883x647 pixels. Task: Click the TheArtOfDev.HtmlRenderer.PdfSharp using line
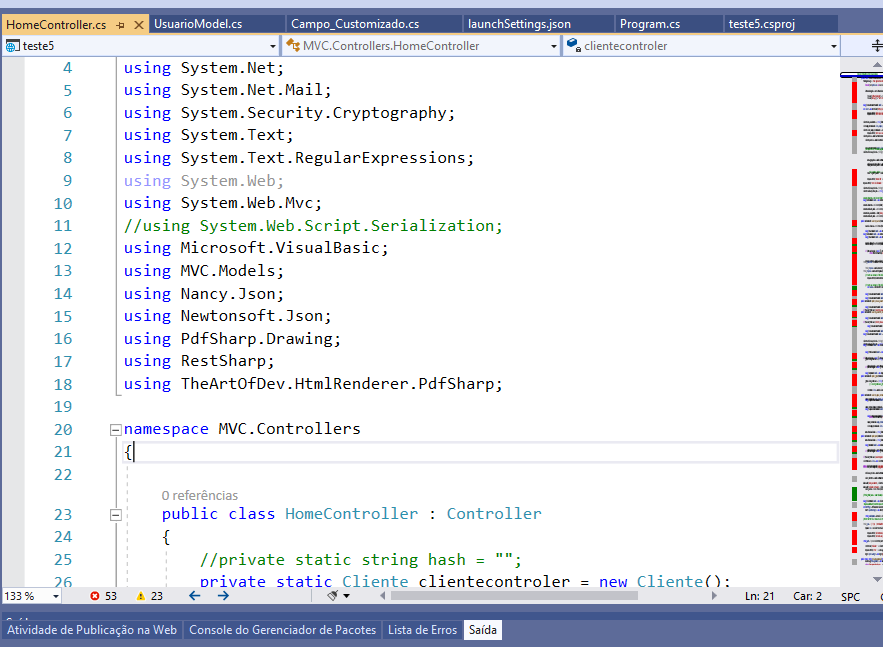pyautogui.click(x=313, y=384)
